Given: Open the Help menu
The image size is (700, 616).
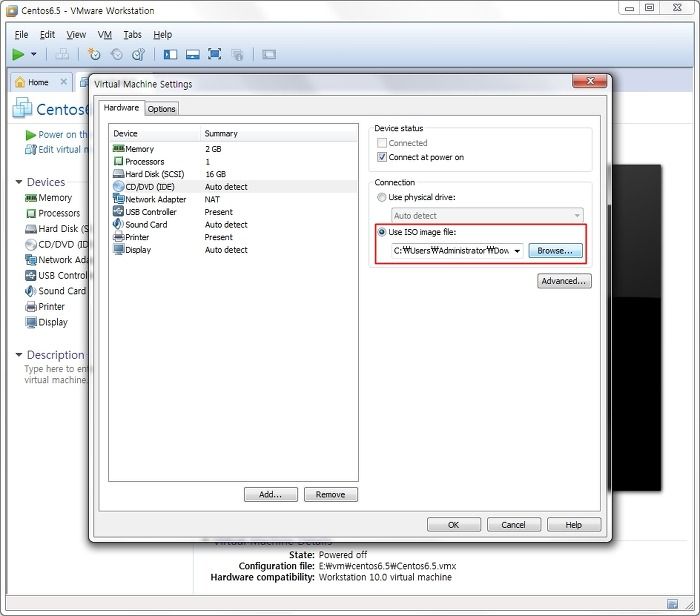Looking at the screenshot, I should (162, 34).
